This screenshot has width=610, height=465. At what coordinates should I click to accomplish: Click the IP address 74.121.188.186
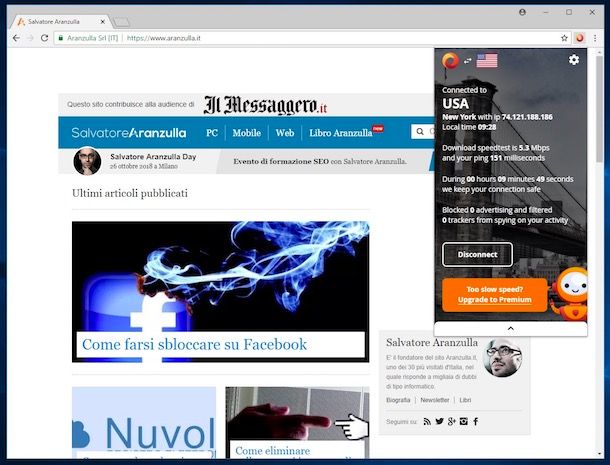[x=527, y=117]
